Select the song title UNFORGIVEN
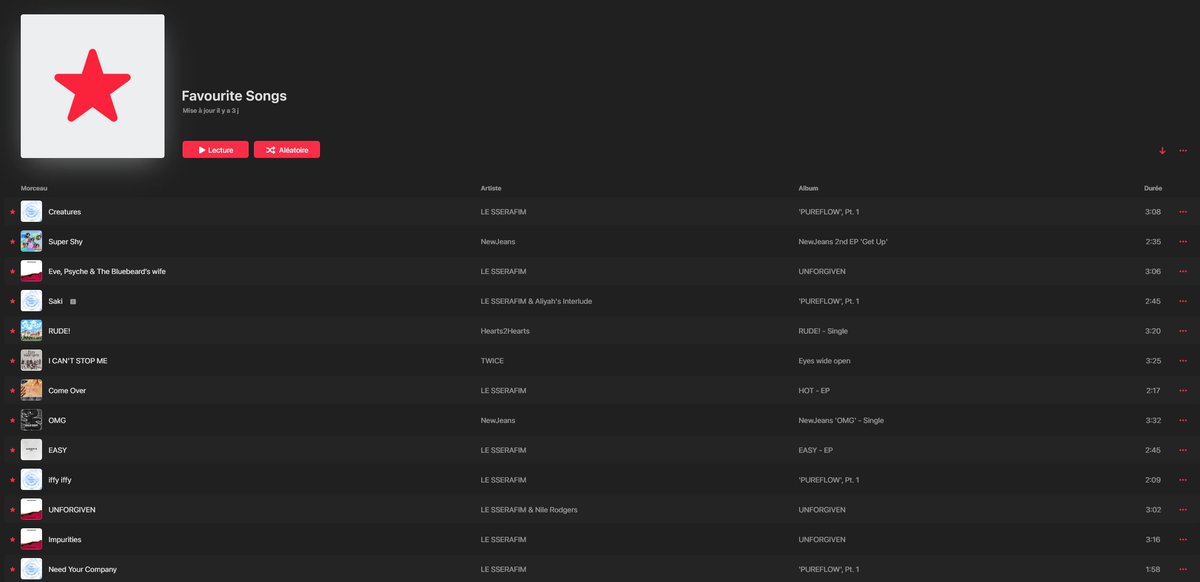The width and height of the screenshot is (1200, 582). point(72,510)
